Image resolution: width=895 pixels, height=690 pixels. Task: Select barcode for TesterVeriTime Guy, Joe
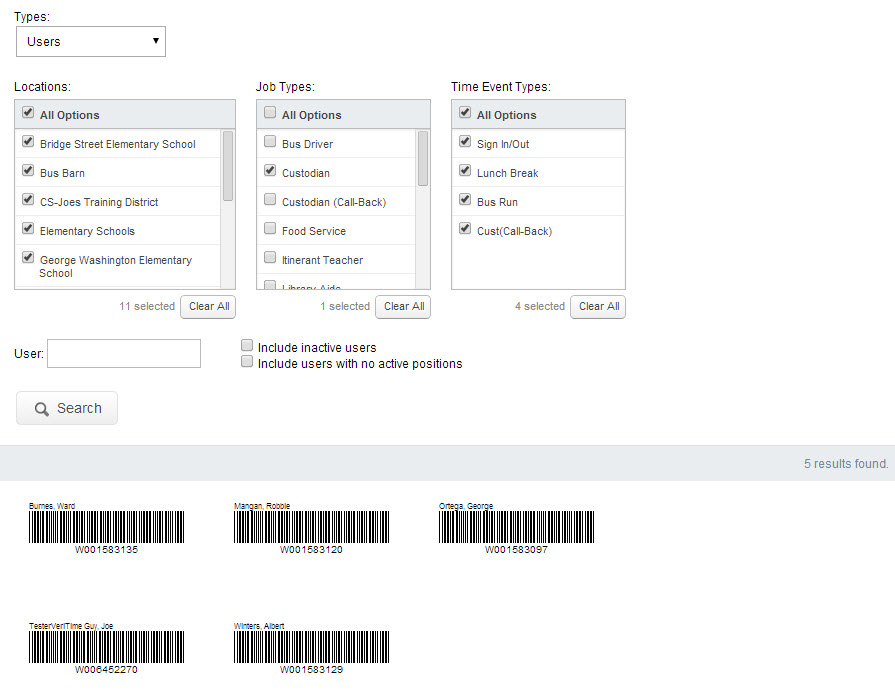(x=107, y=647)
